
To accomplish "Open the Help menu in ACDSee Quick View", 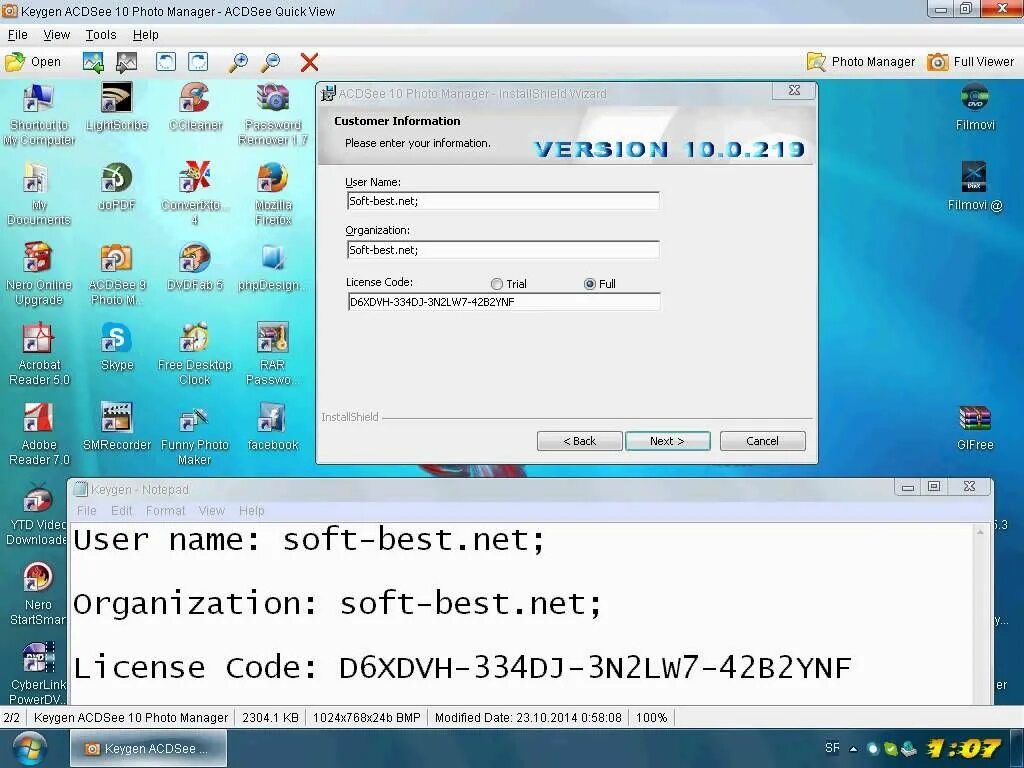I will tap(145, 35).
